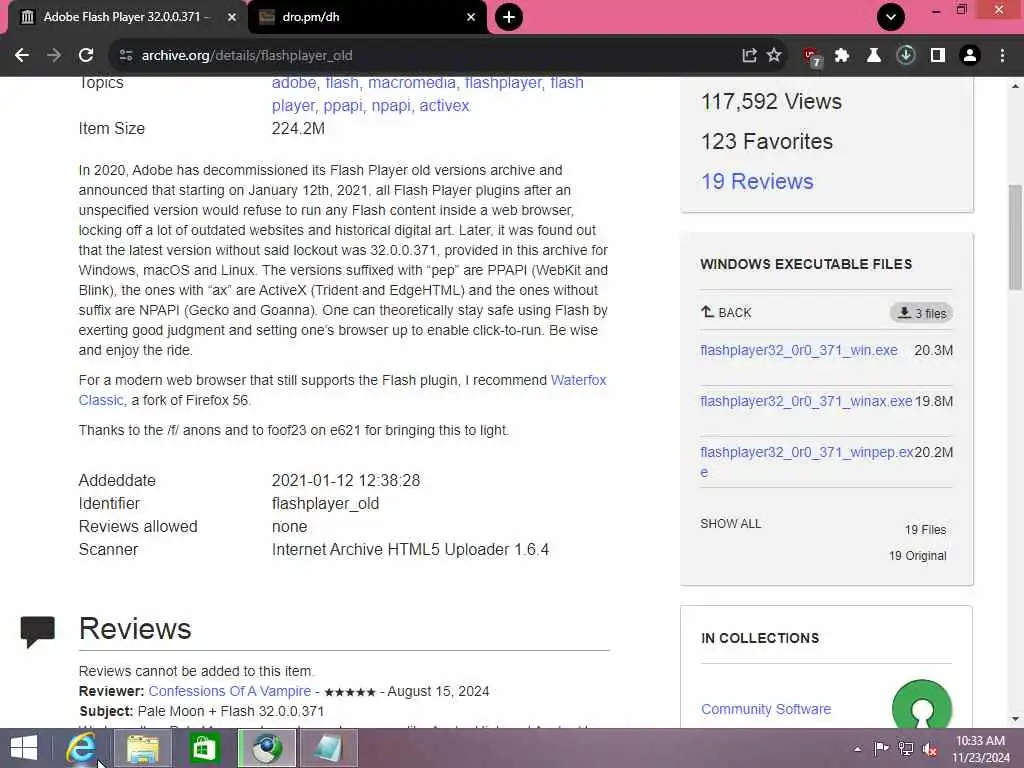1024x768 pixels.
Task: Launch Internet Explorer from the taskbar
Action: (82, 748)
